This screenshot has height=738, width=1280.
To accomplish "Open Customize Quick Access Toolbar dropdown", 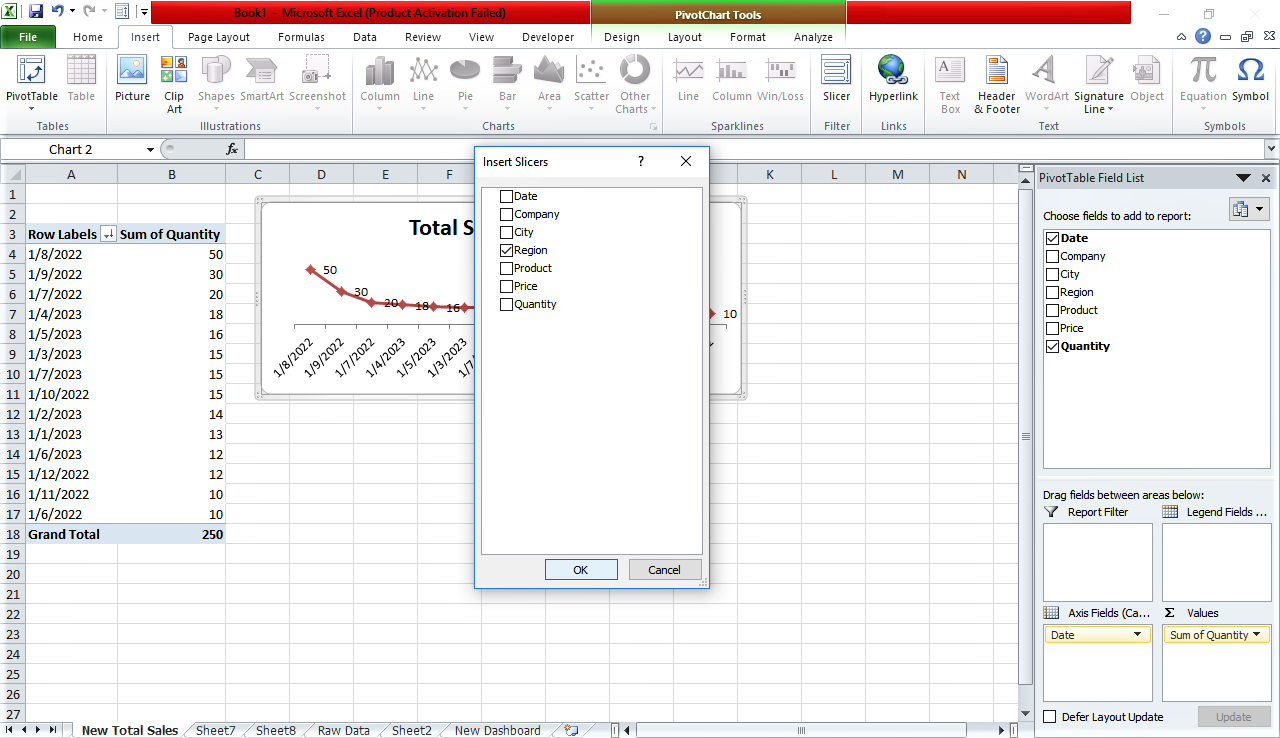I will coord(145,12).
